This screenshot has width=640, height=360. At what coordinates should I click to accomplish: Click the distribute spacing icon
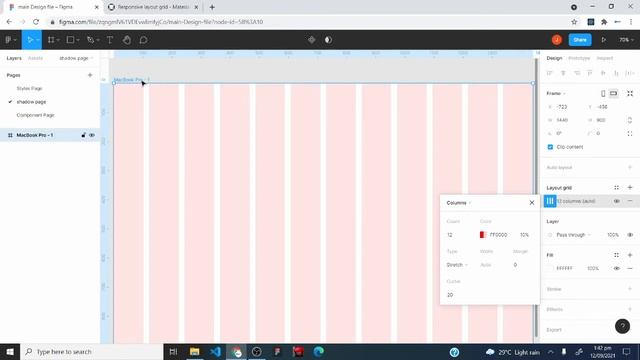click(630, 73)
